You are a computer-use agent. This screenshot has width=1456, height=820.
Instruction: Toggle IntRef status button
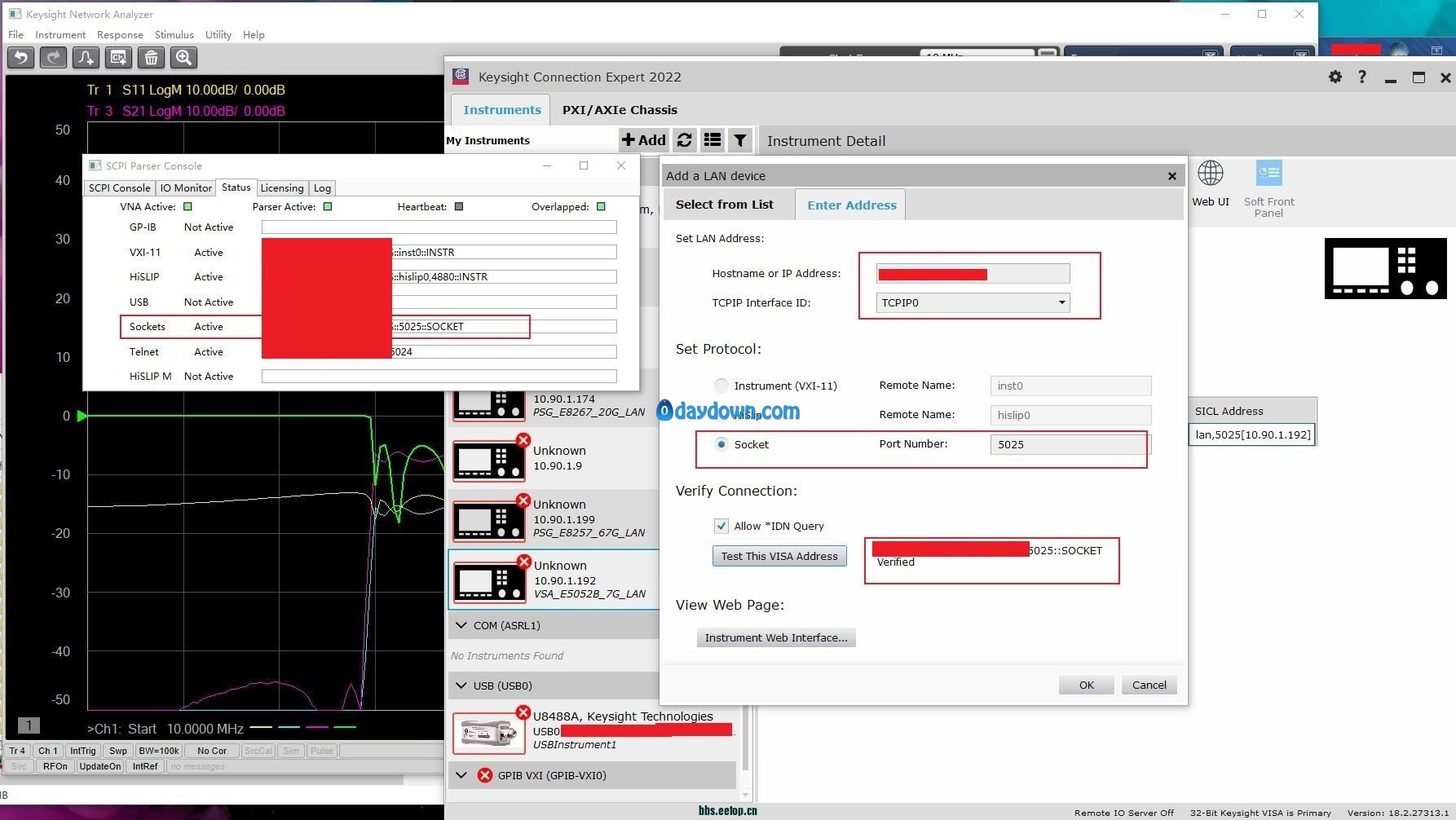point(145,766)
